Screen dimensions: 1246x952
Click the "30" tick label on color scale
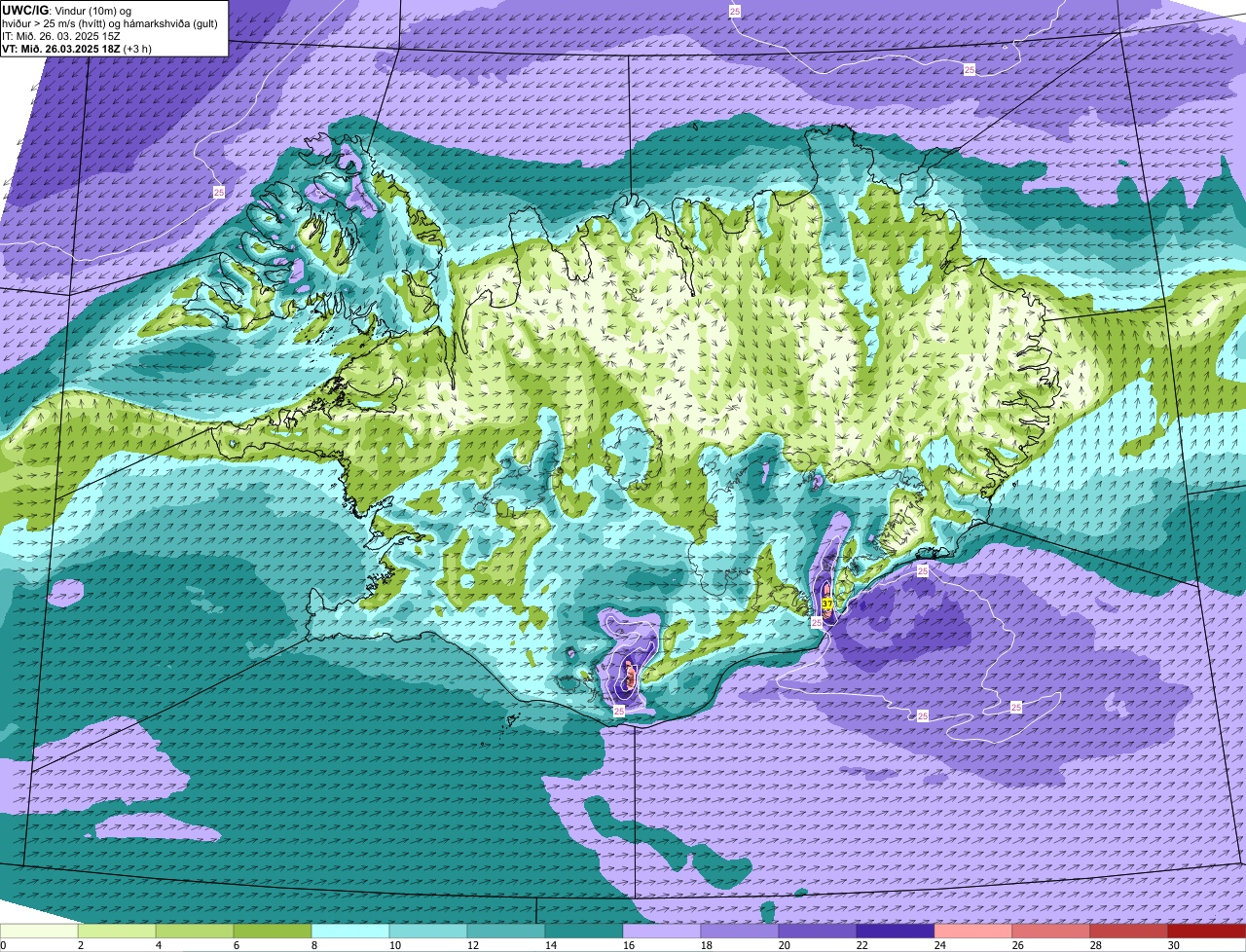(x=1173, y=945)
